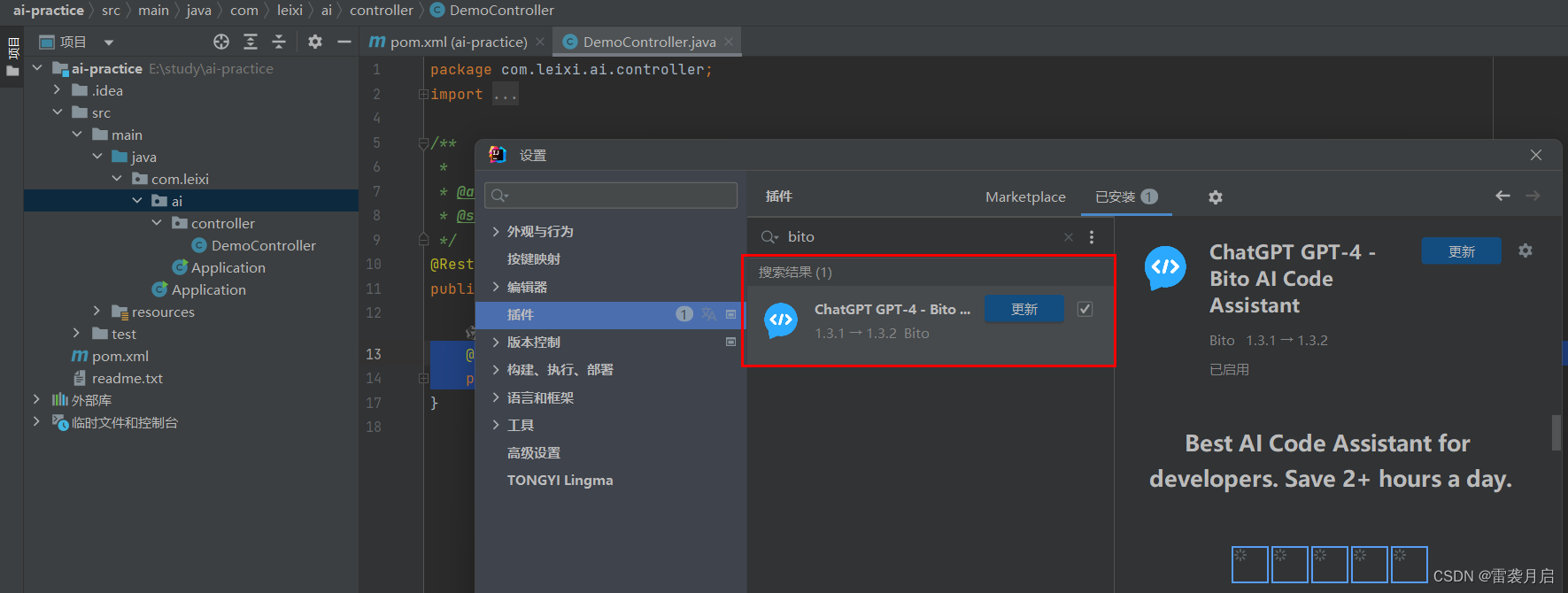The image size is (1568, 593).
Task: Open Bito plugin details gear menu
Action: pos(1526,250)
